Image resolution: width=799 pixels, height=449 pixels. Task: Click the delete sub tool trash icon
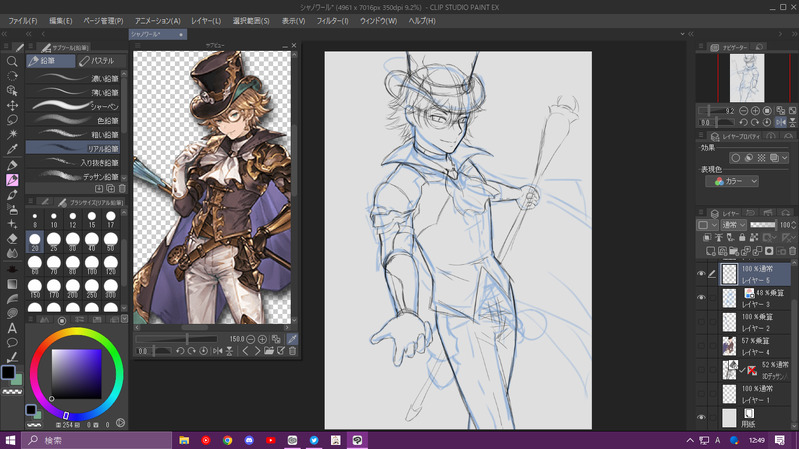click(x=122, y=189)
